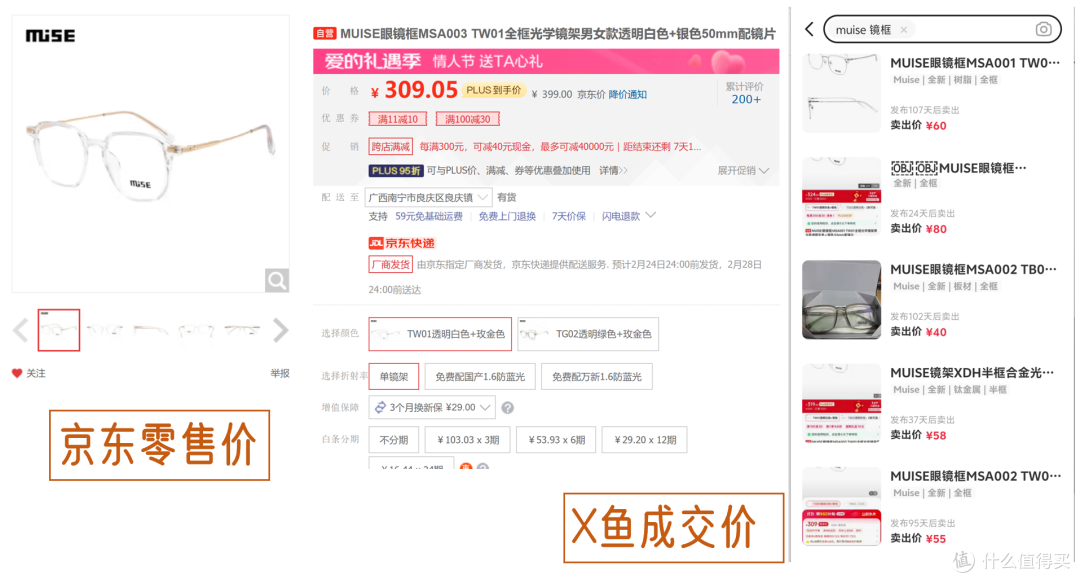The image size is (1080, 583).
Task: Click 闪电退款 link
Action: click(621, 216)
